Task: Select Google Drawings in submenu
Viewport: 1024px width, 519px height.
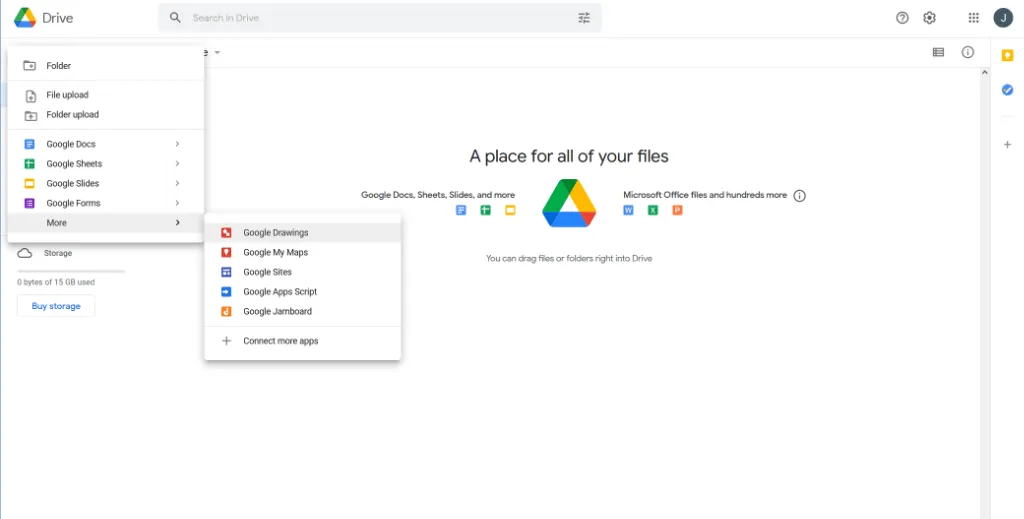Action: (x=302, y=232)
